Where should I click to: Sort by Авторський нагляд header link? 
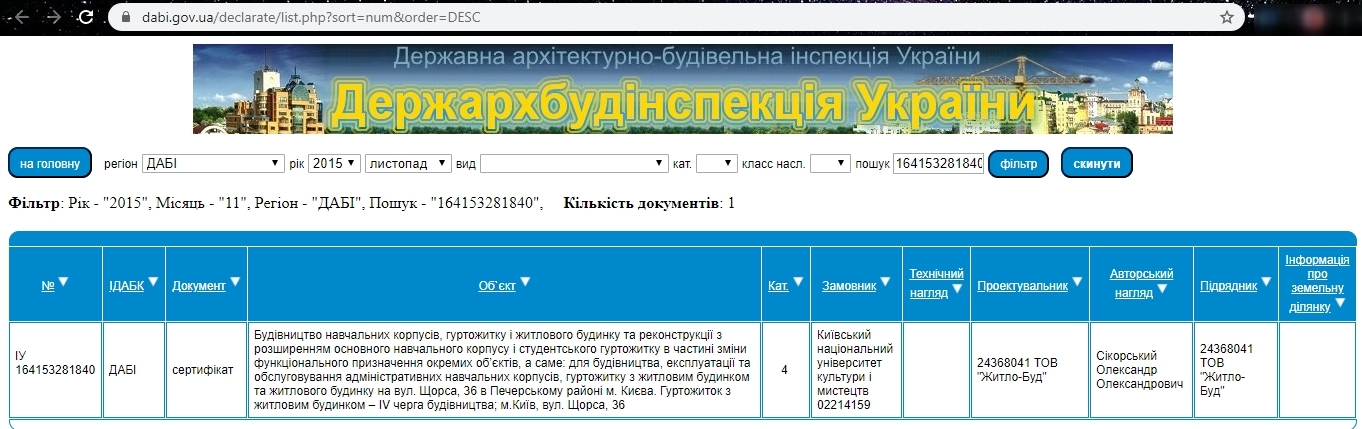tap(1141, 283)
